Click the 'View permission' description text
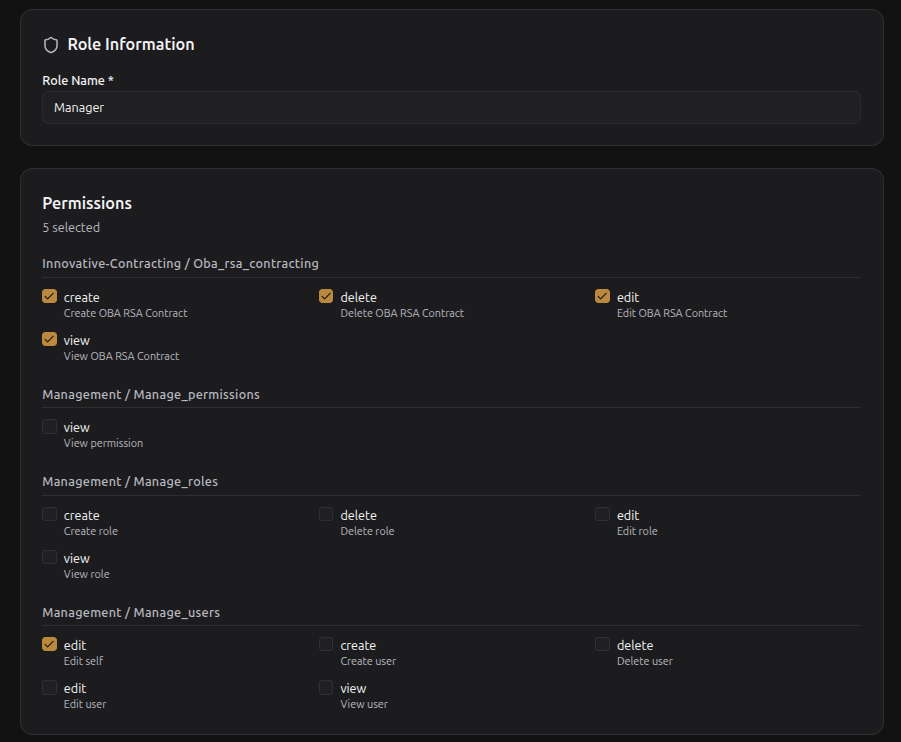Image resolution: width=901 pixels, height=742 pixels. coord(103,443)
